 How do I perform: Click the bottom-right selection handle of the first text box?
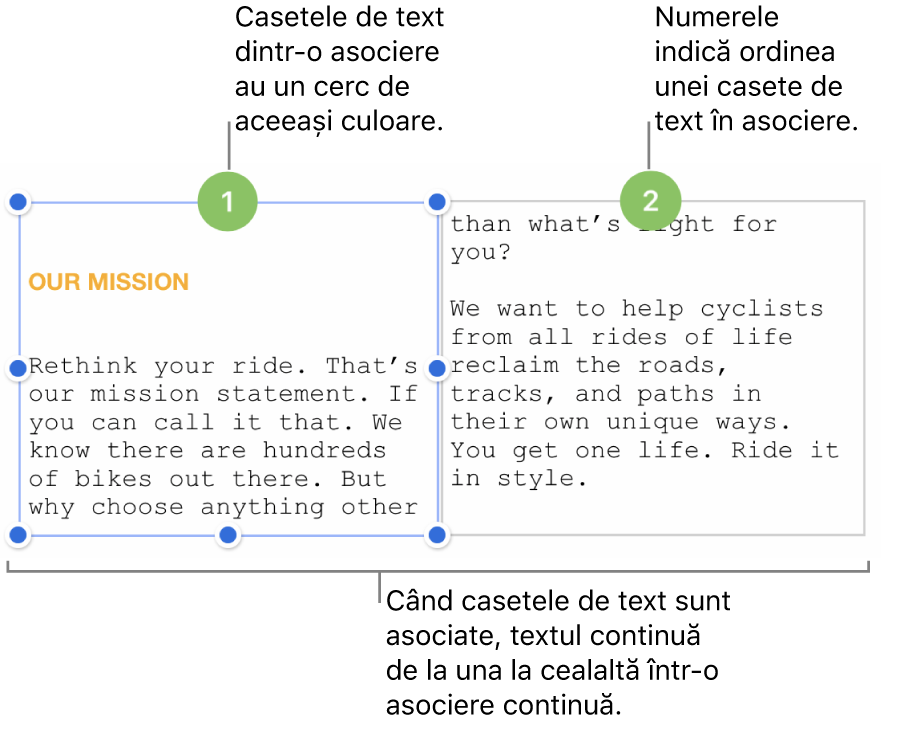[437, 536]
